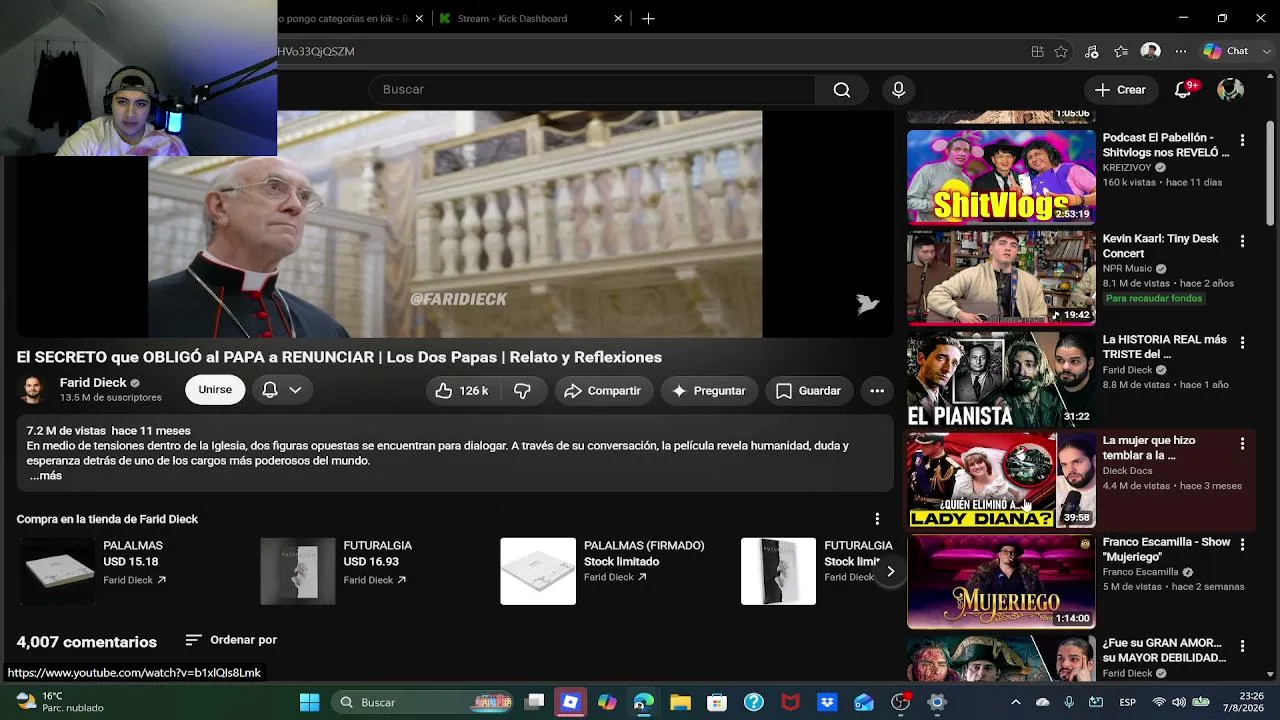Image resolution: width=1280 pixels, height=720 pixels.
Task: Open the YouTube account avatar menu
Action: pyautogui.click(x=1230, y=90)
